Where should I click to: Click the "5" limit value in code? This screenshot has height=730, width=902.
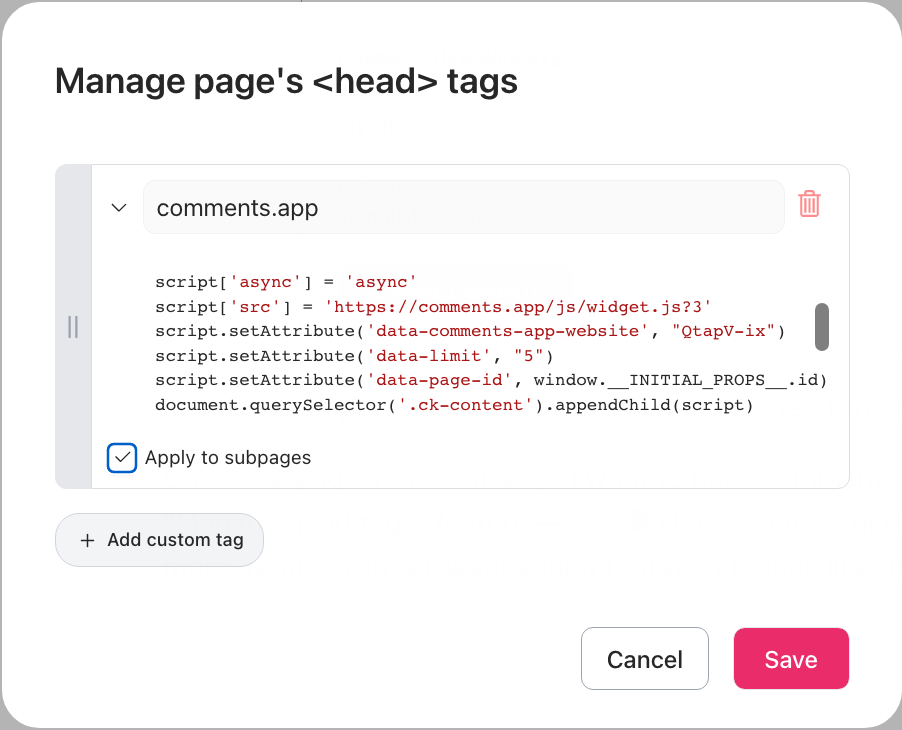(x=529, y=356)
